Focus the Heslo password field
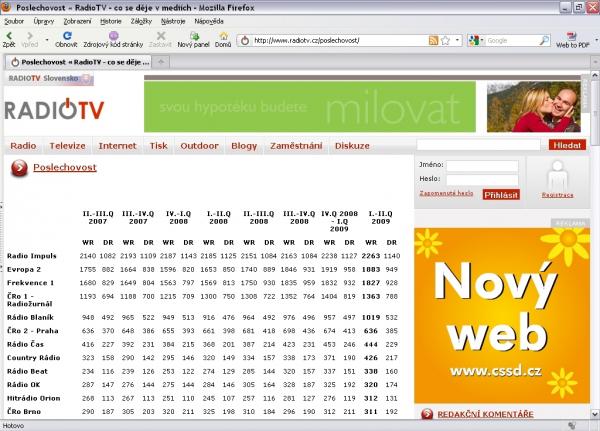This screenshot has height=431, width=600. point(482,180)
